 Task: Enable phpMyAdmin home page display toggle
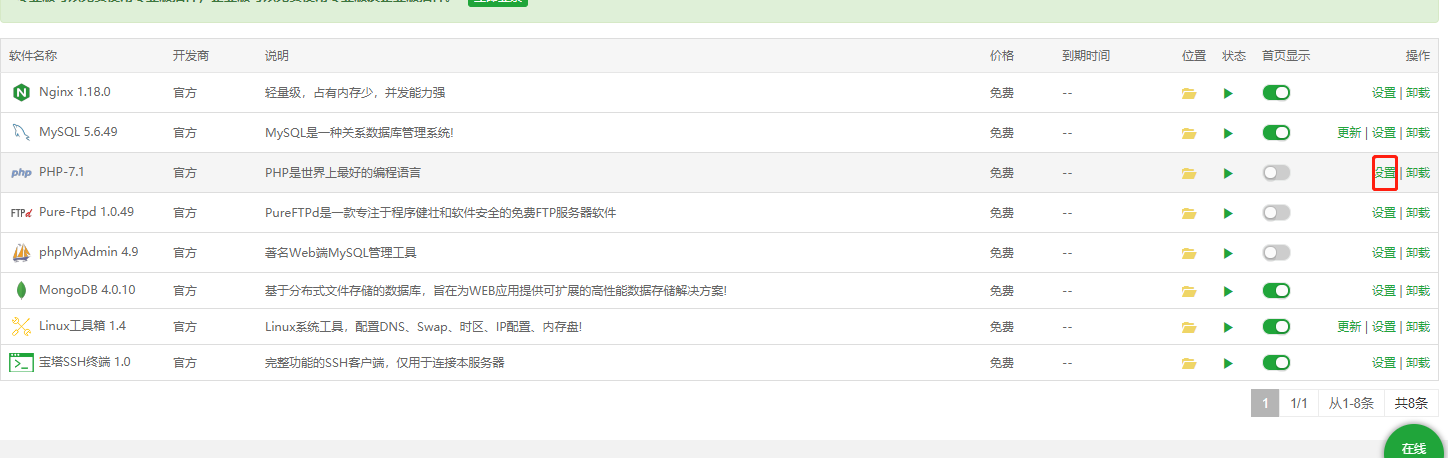[x=1276, y=252]
